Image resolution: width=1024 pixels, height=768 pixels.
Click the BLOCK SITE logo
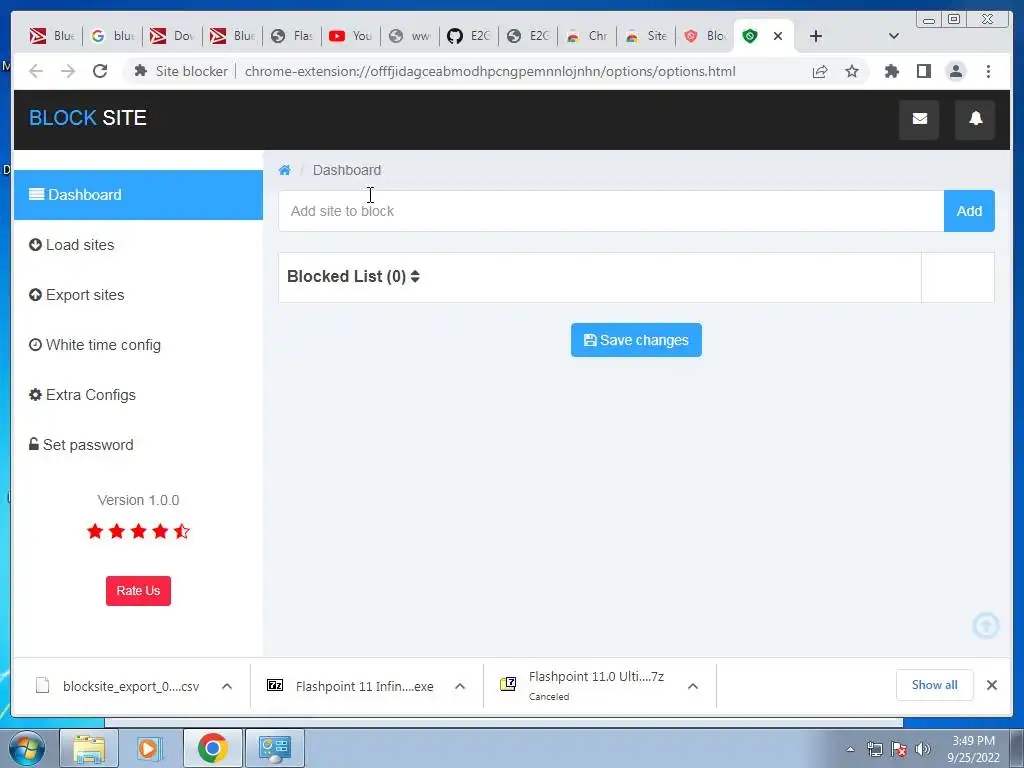point(88,118)
